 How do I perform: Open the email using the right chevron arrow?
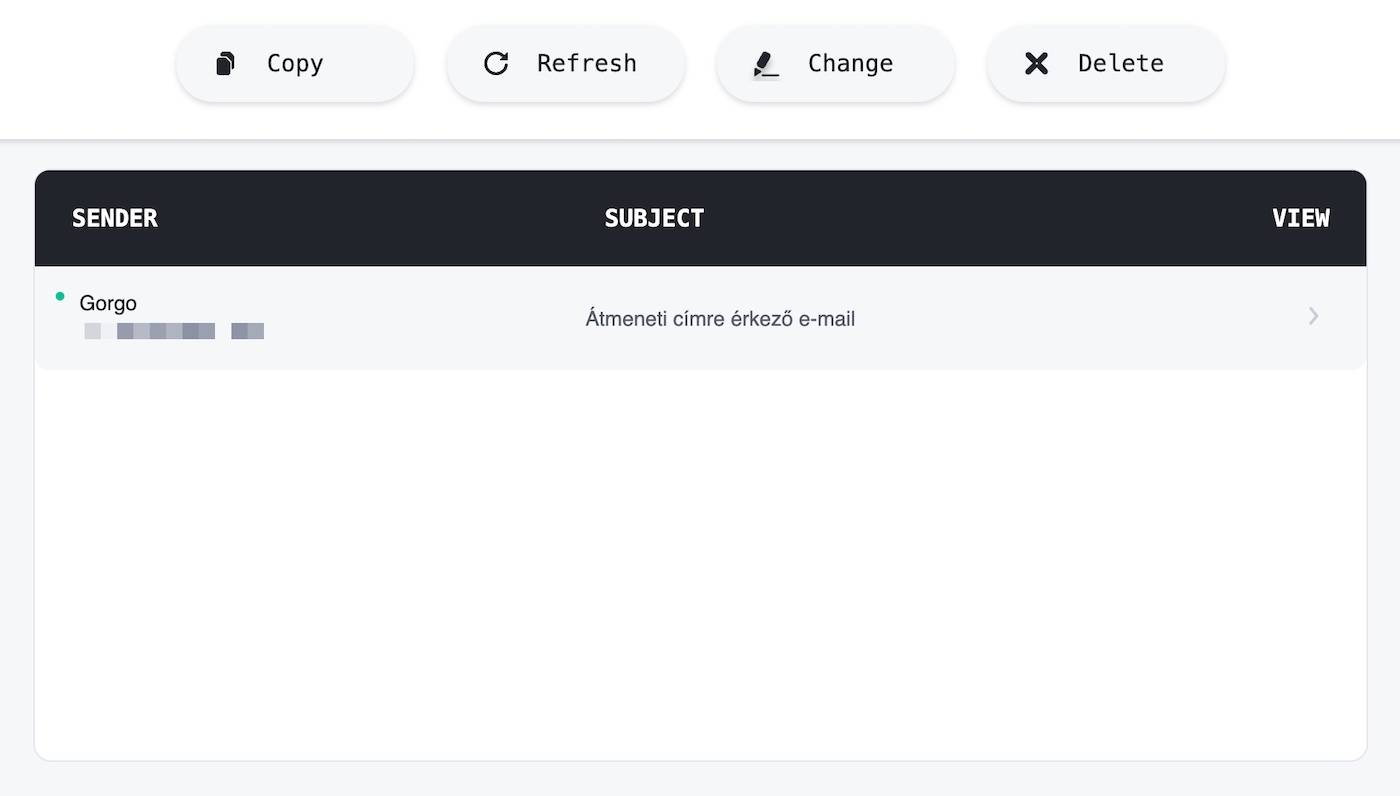coord(1313,316)
